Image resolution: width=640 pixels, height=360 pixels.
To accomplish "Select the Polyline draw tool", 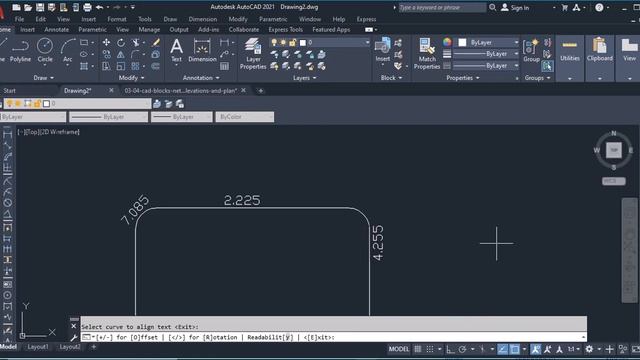I will (20, 50).
